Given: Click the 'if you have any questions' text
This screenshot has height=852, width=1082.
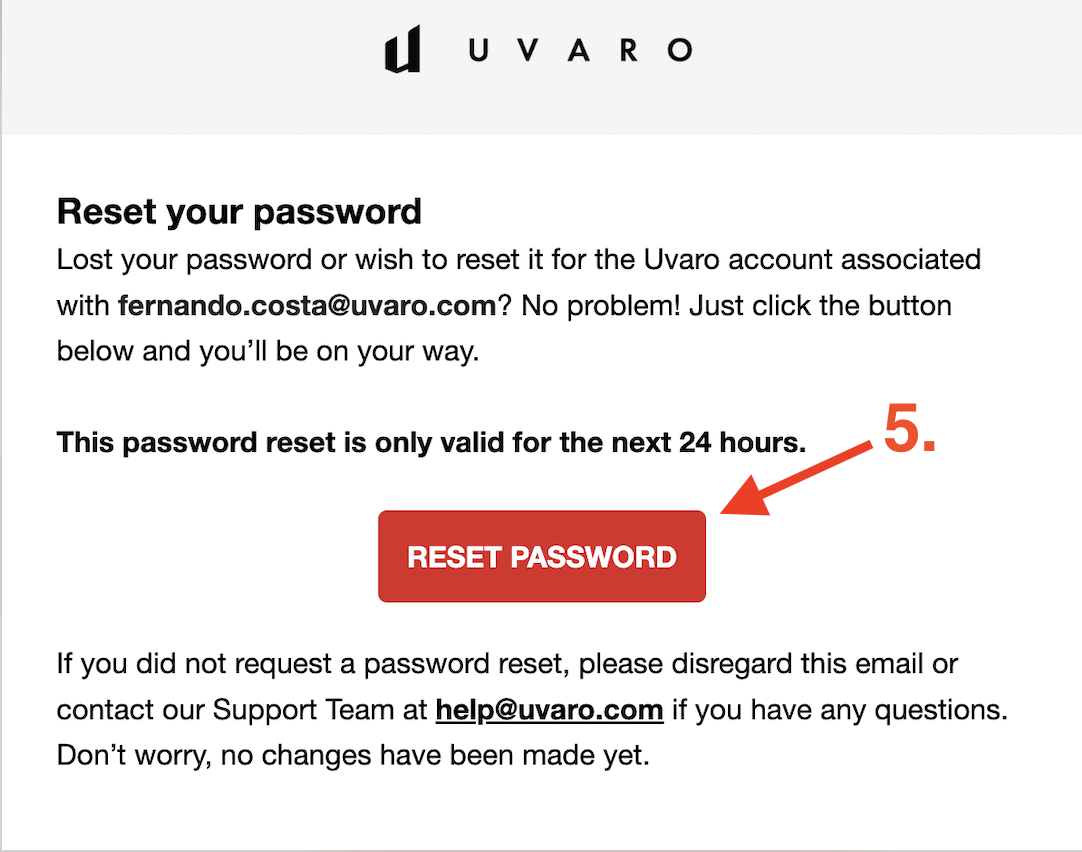Looking at the screenshot, I should click(x=840, y=710).
